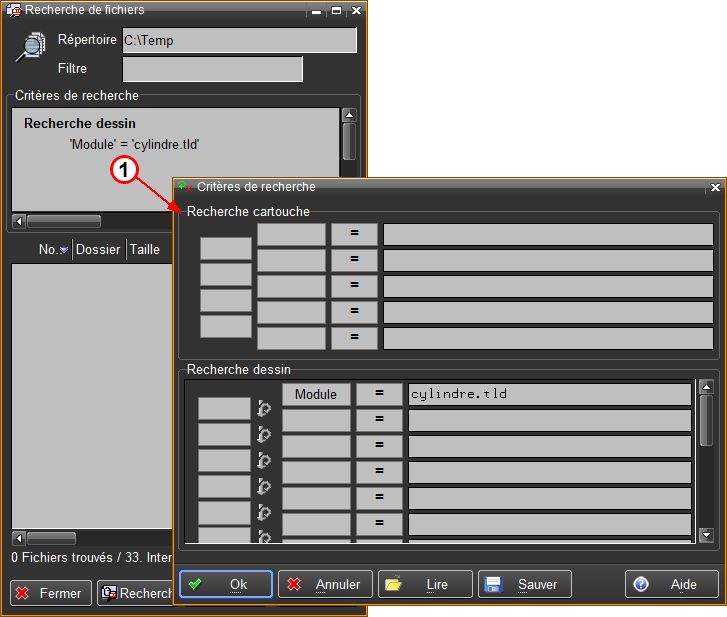Click the Recherche de fichiers title bar icon

pos(13,10)
